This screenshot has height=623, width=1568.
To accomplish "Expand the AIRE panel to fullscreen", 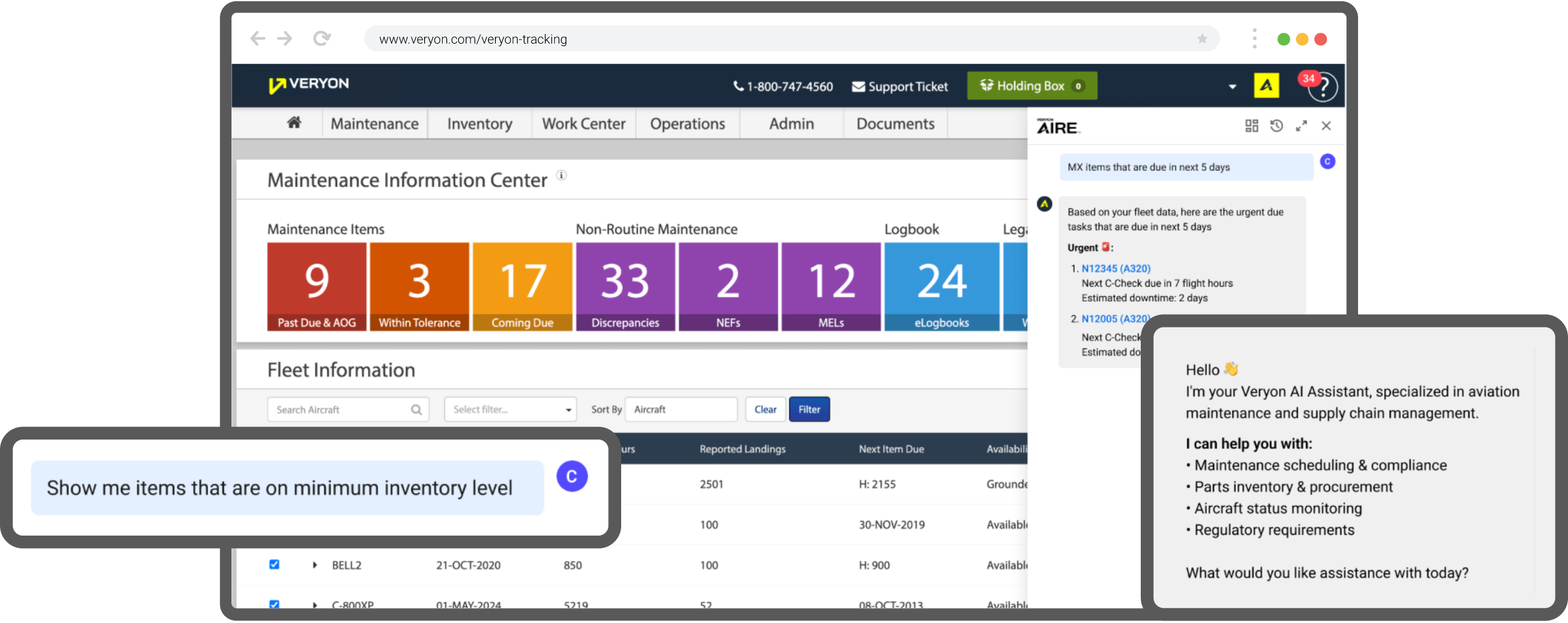I will tap(1301, 126).
